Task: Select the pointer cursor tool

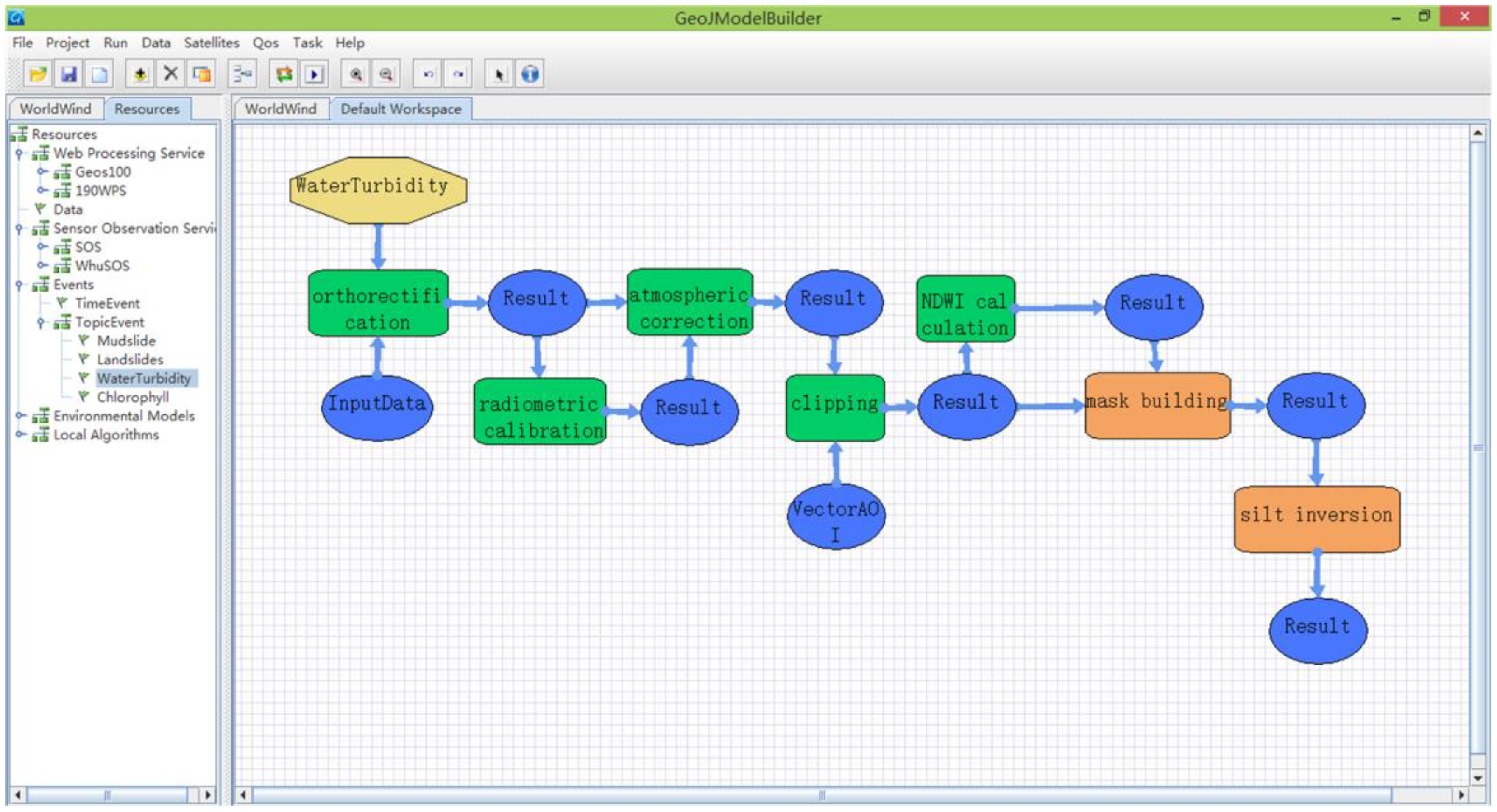Action: click(x=499, y=74)
